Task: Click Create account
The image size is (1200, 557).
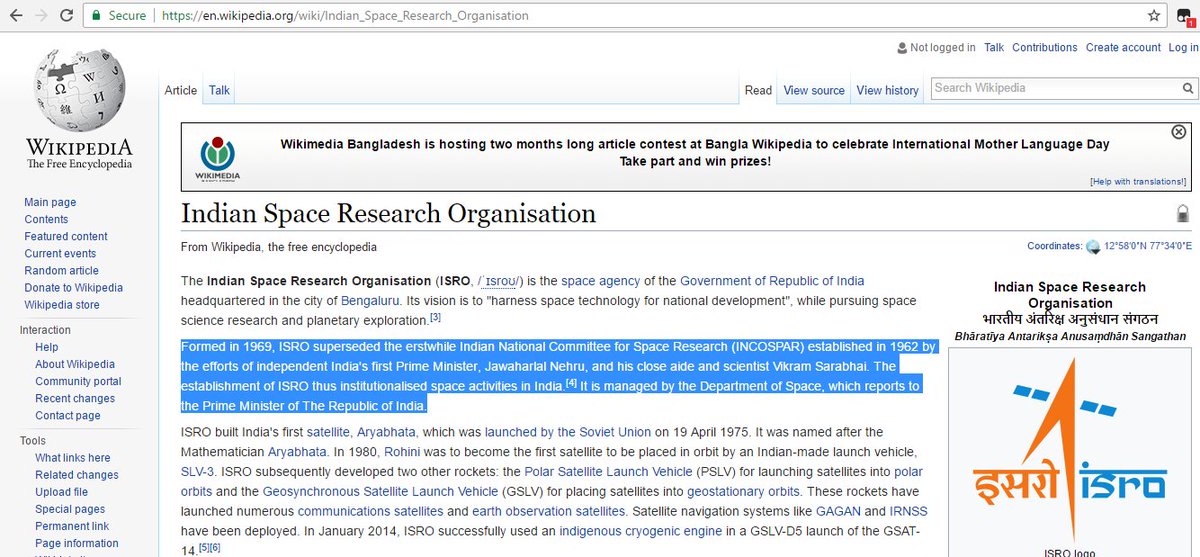Action: (1123, 47)
